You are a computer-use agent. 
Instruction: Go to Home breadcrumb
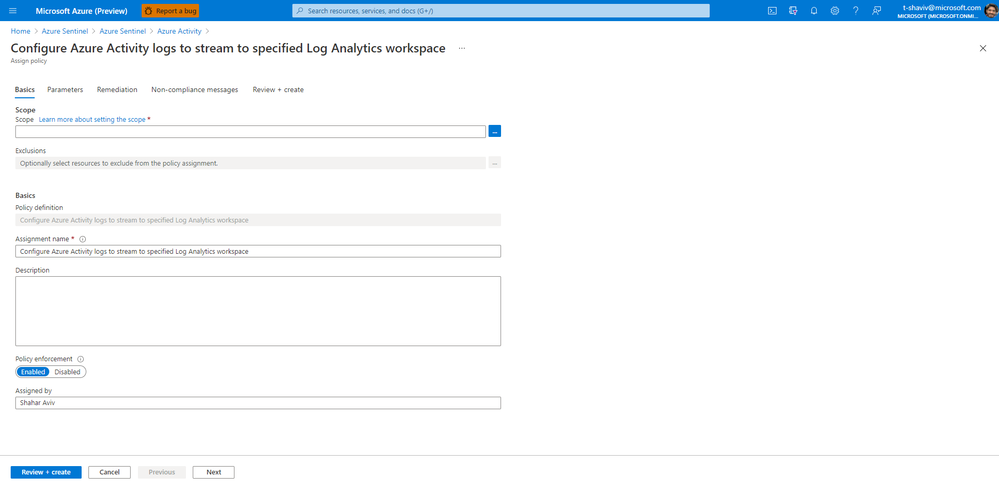[x=20, y=31]
